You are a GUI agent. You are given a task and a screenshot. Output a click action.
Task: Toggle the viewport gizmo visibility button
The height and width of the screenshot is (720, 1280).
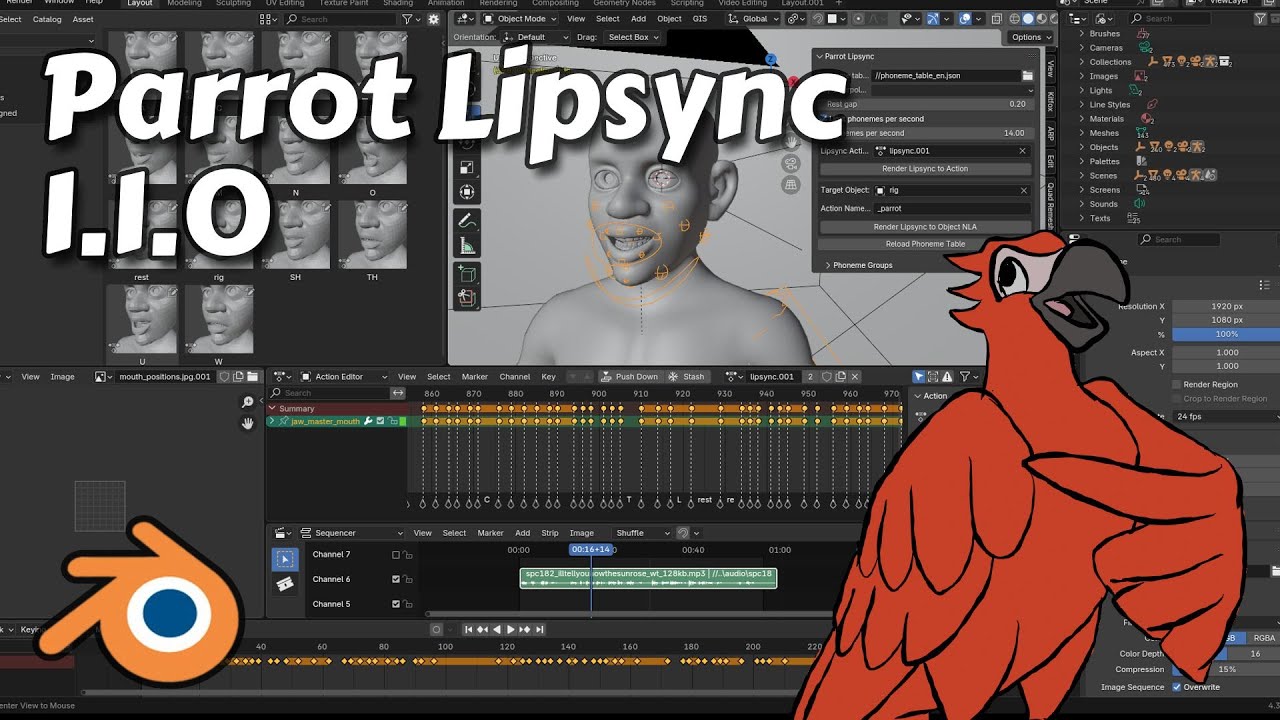[934, 18]
